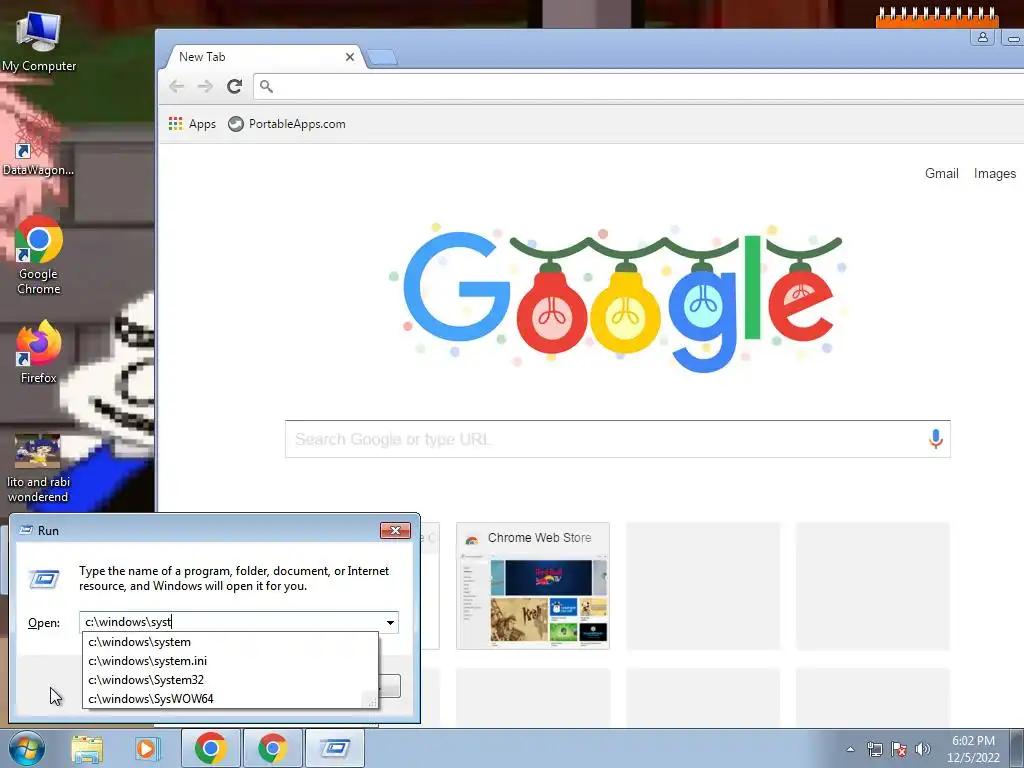Reload the page in Chrome
The image size is (1024, 768).
(x=234, y=86)
